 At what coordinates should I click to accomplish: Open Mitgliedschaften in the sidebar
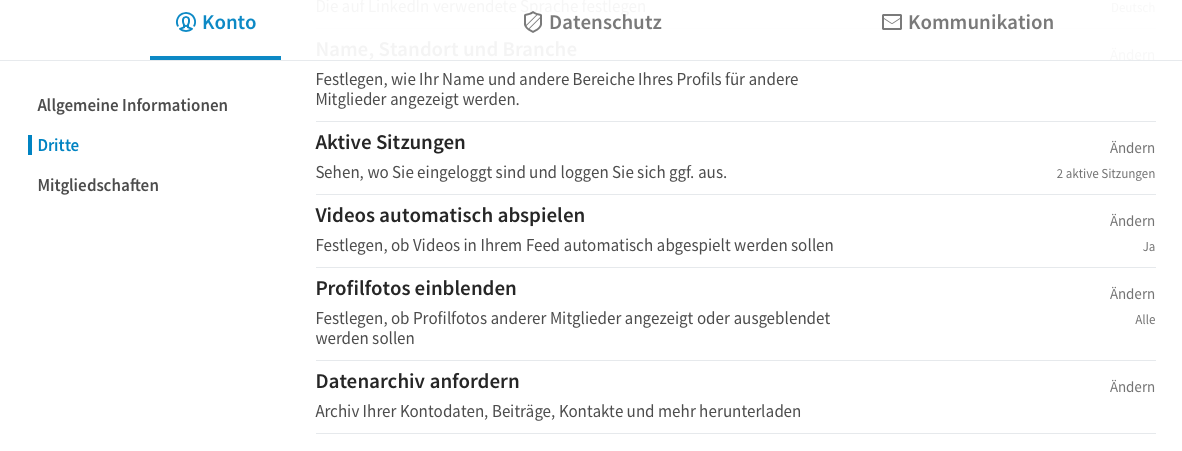click(98, 185)
